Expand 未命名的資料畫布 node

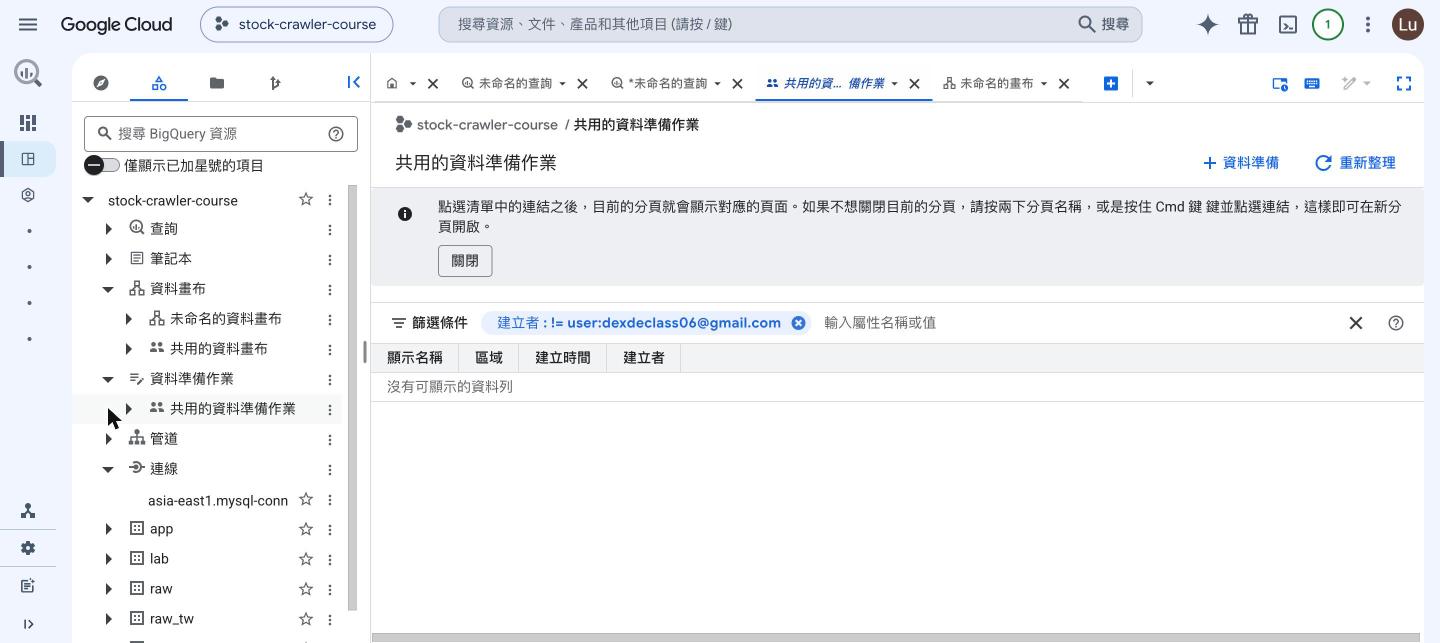pos(129,320)
